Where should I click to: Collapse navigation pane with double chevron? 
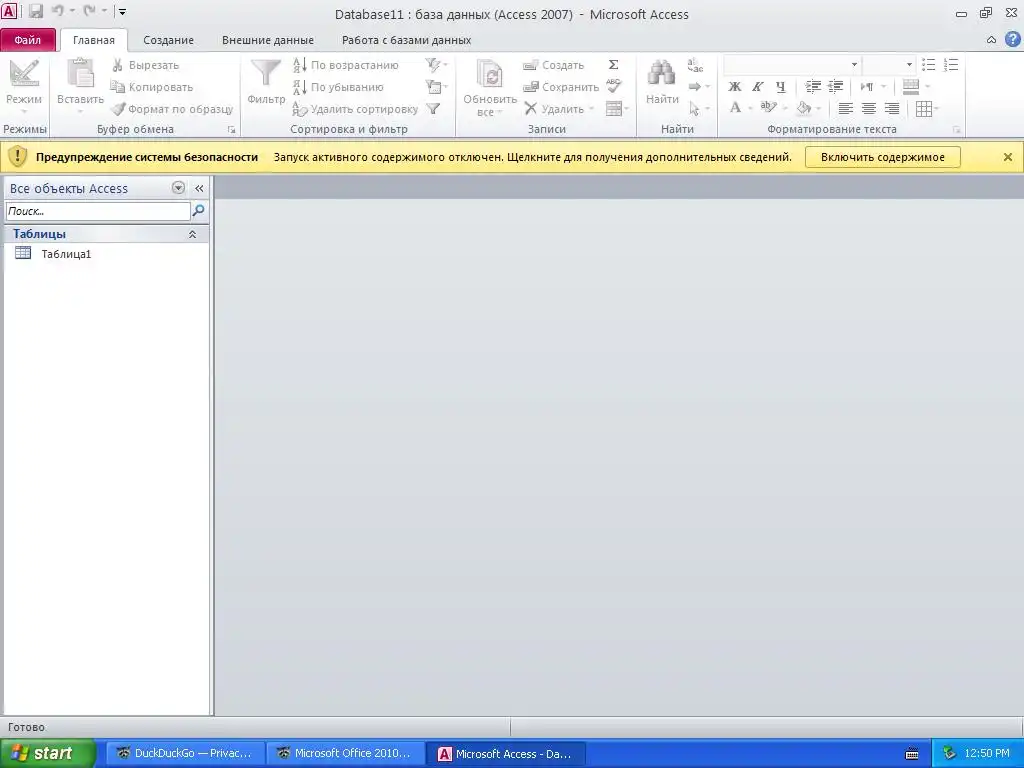[199, 188]
